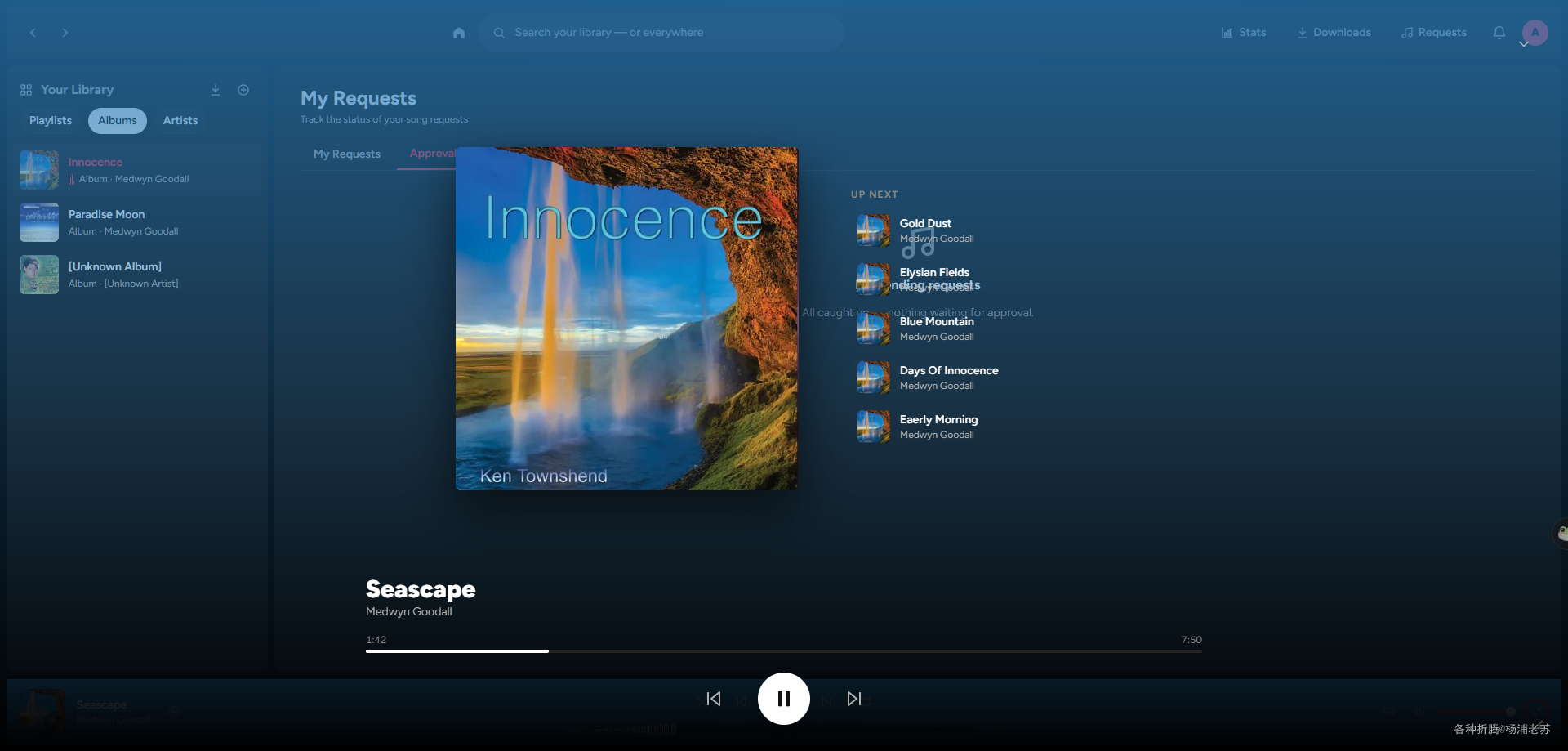The image size is (1568, 751).
Task: Go to Requests in the top bar
Action: click(1434, 33)
